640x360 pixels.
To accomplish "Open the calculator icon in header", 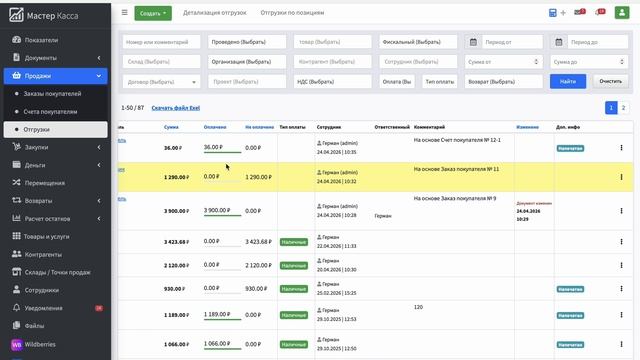I will click(552, 13).
